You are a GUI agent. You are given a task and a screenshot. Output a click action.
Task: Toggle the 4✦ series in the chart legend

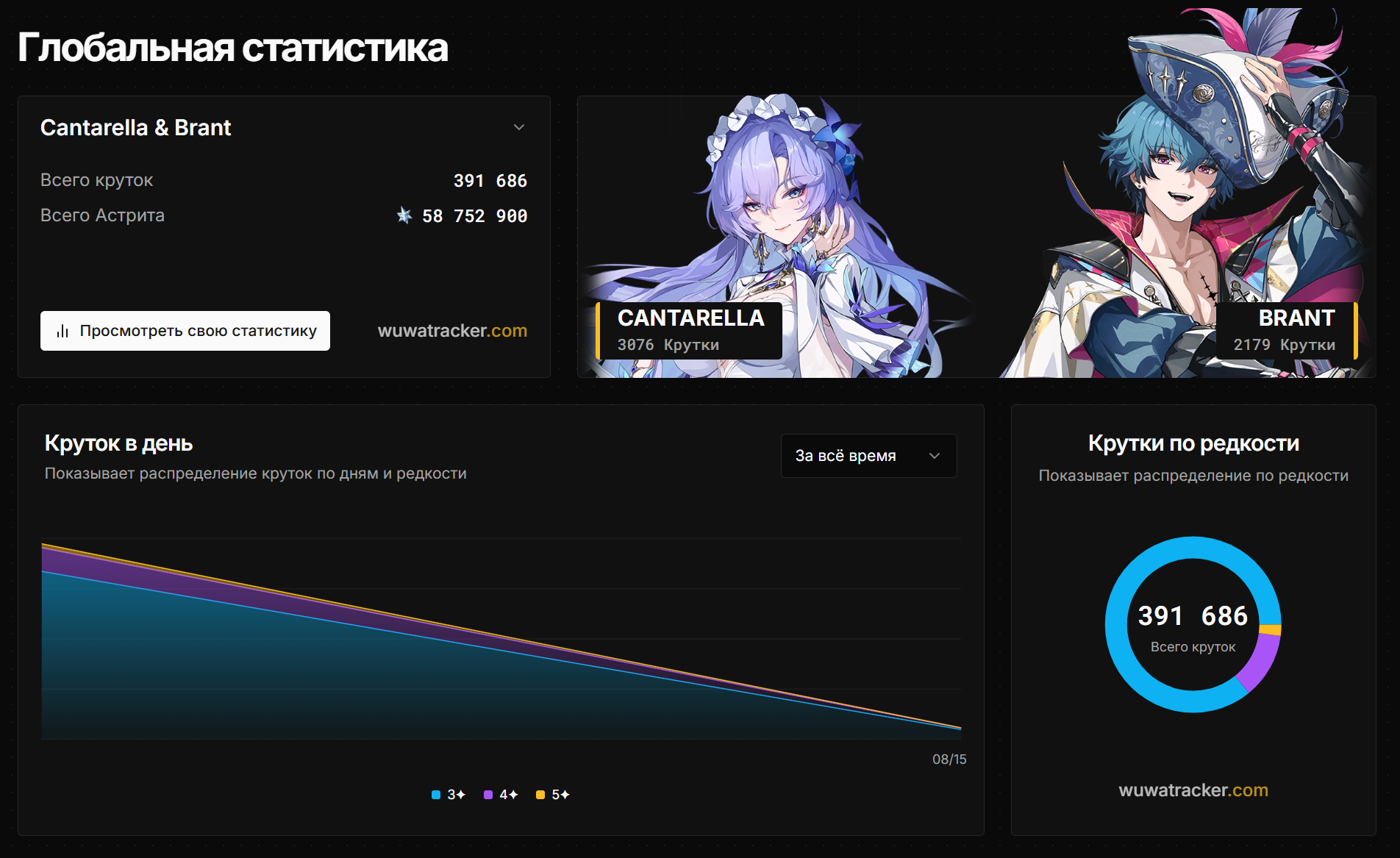coord(501,795)
